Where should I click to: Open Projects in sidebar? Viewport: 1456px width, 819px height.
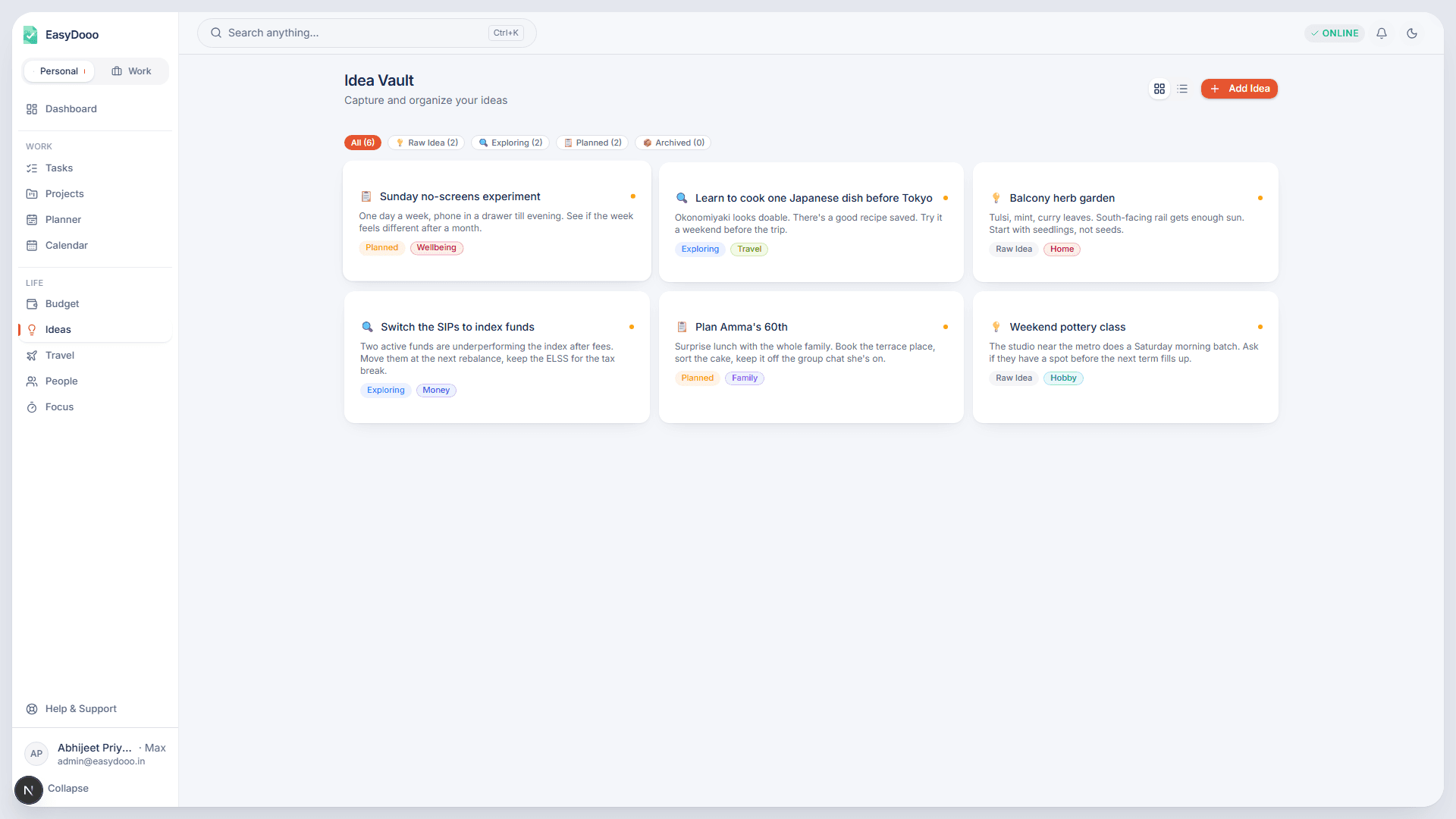point(95,194)
